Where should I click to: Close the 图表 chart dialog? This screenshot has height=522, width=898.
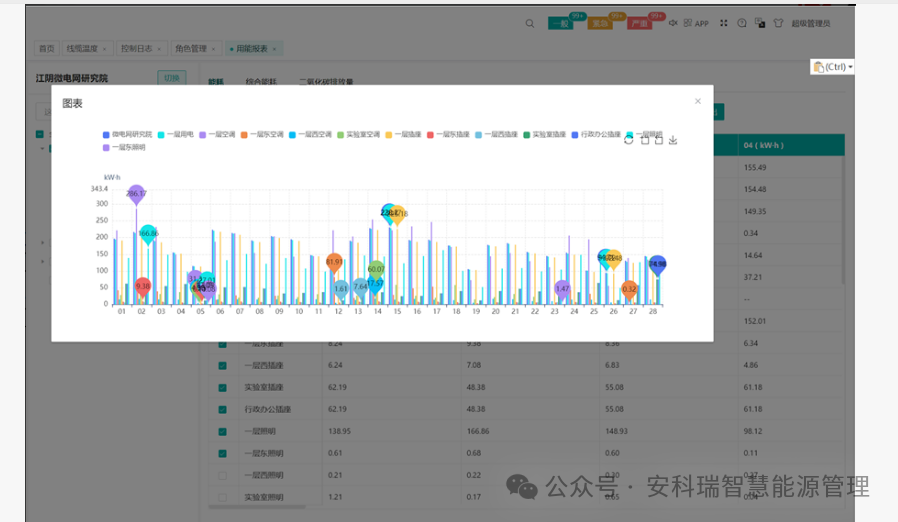pos(698,101)
